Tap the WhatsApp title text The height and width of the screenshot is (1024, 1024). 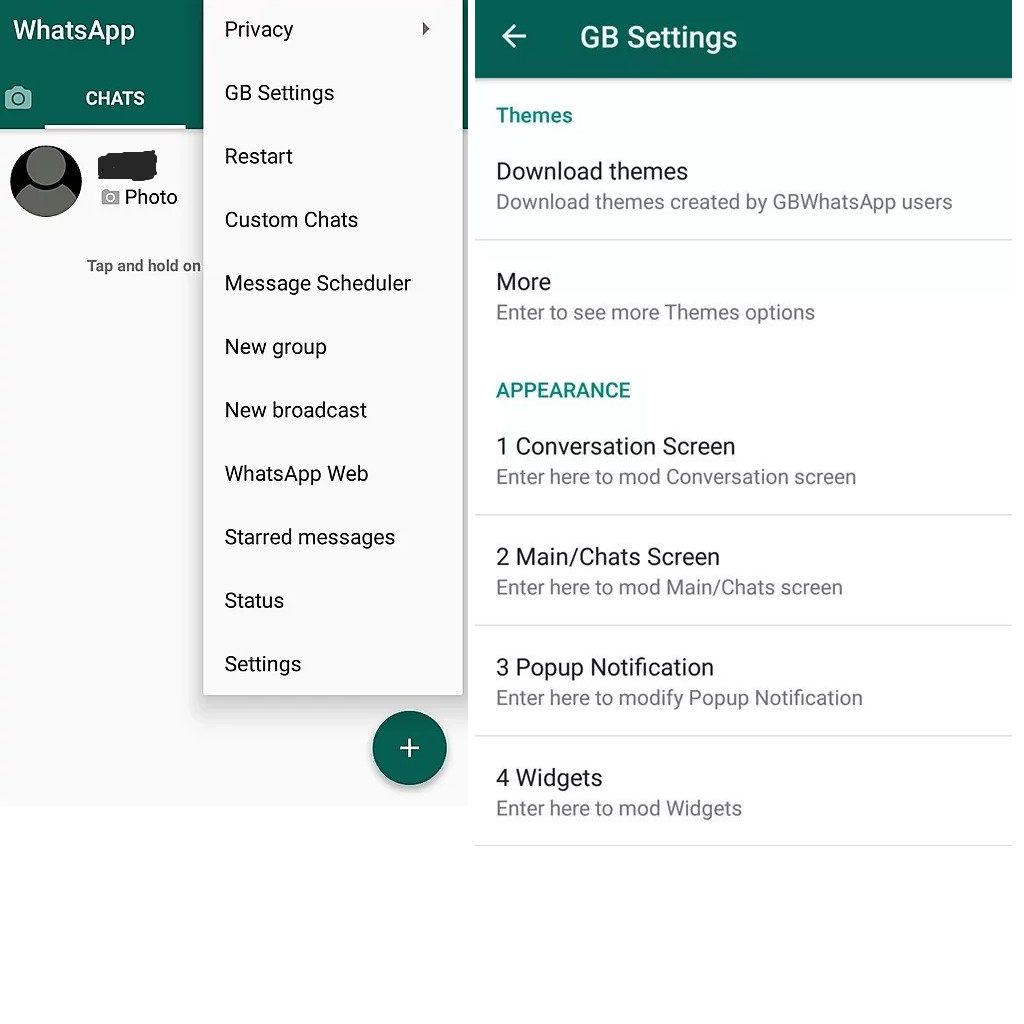[x=74, y=31]
